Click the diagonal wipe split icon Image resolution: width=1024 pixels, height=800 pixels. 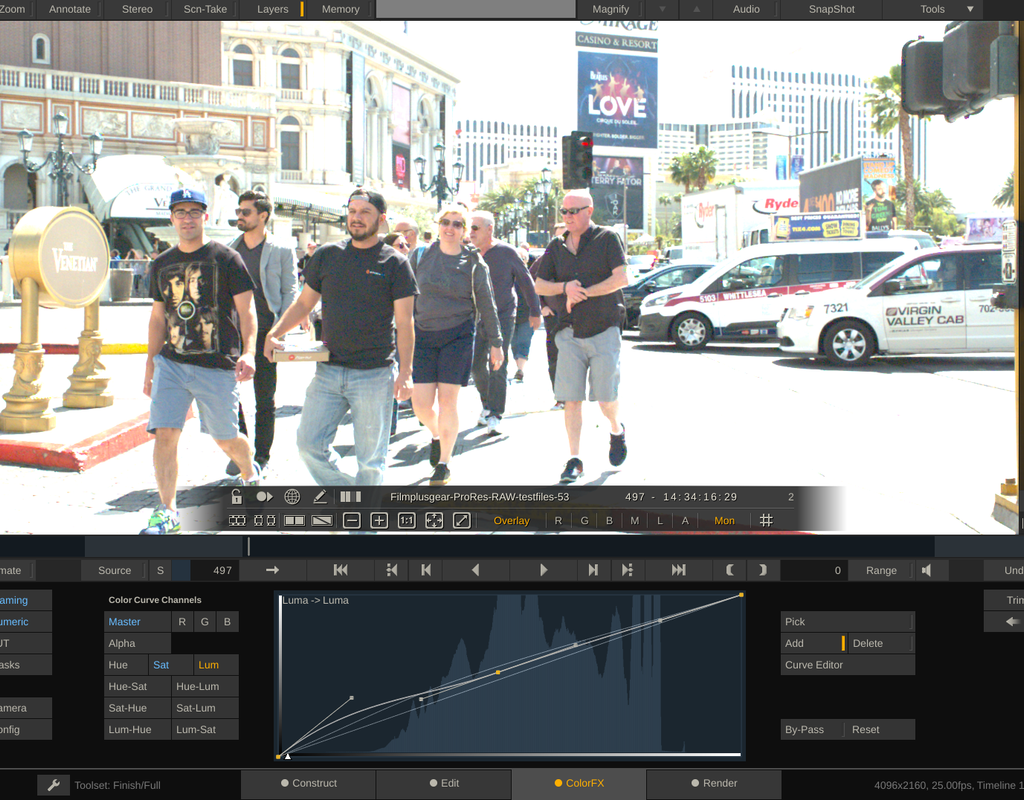coord(322,520)
